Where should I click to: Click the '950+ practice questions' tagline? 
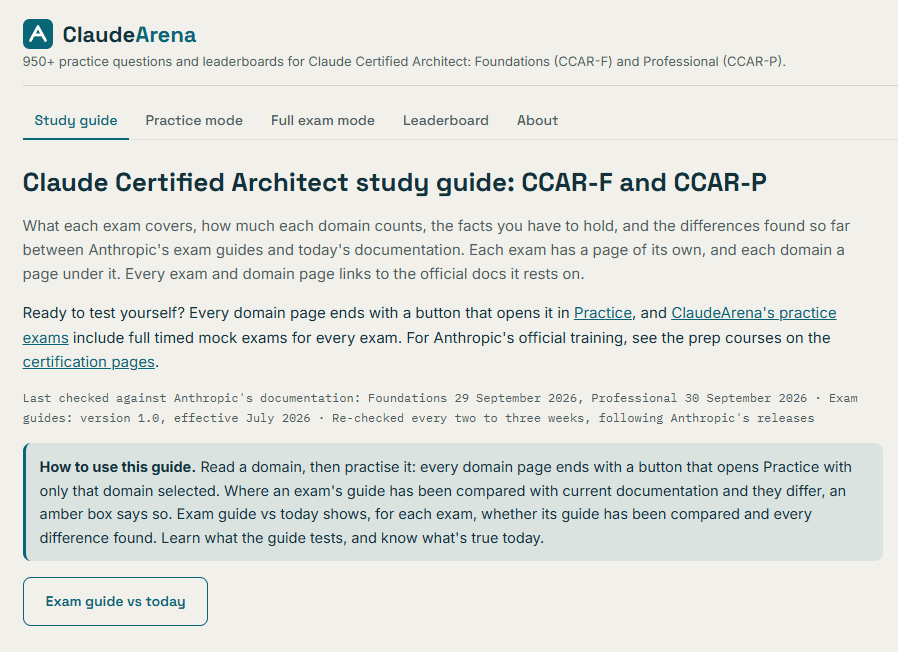click(404, 61)
